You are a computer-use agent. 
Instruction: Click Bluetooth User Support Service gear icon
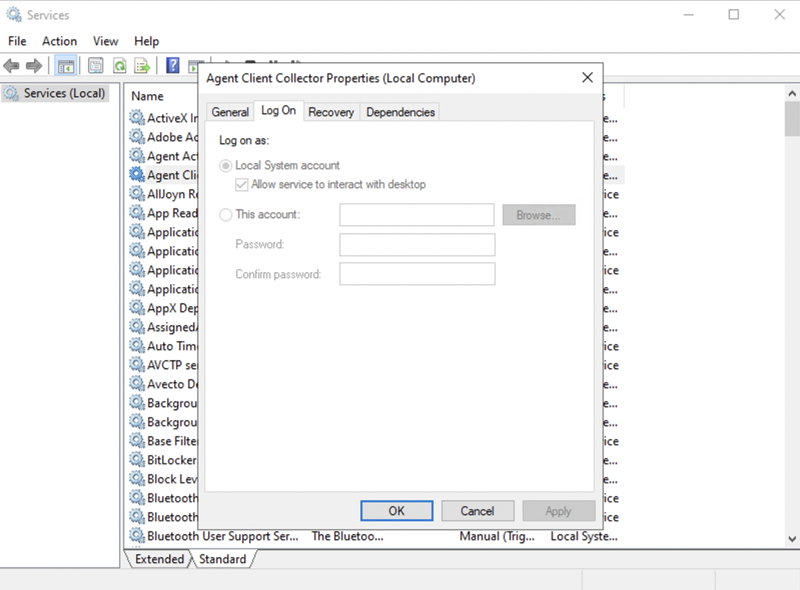(x=137, y=536)
